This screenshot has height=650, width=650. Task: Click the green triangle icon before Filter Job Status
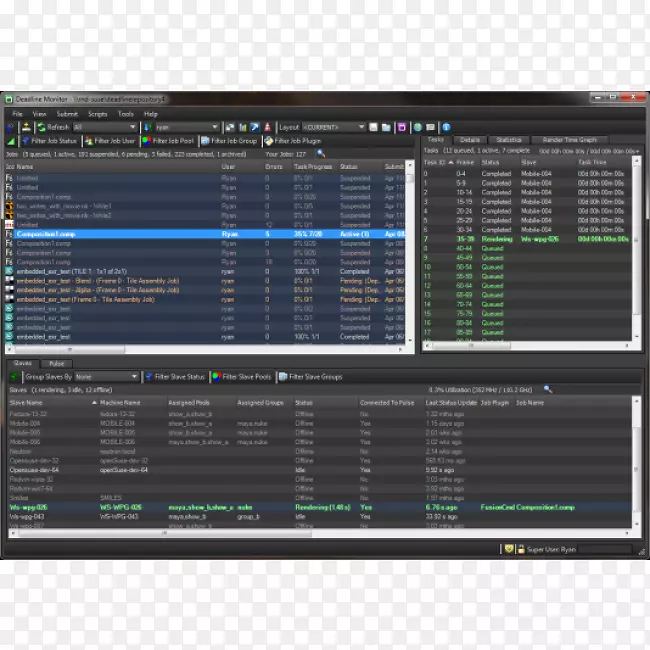(x=11, y=141)
